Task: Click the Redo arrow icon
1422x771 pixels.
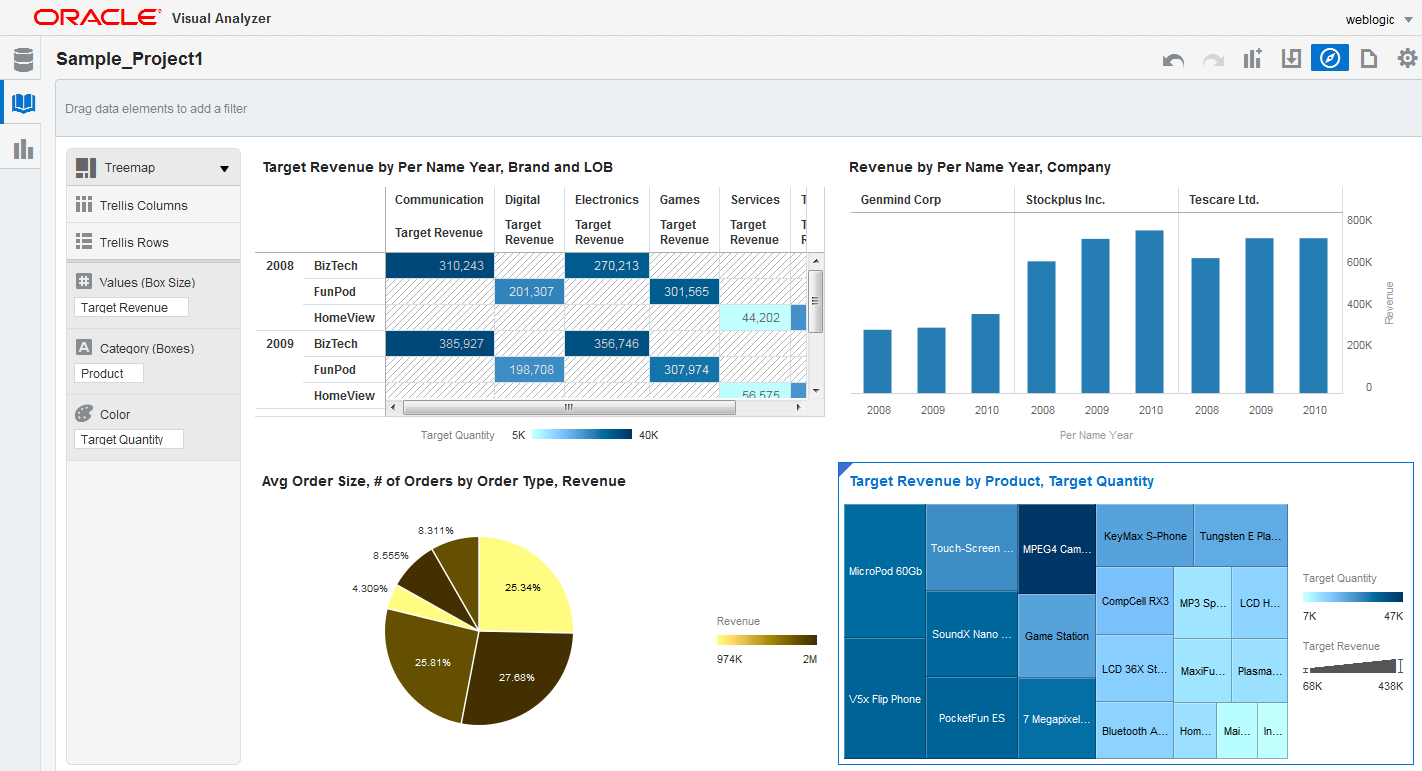Action: 1213,60
